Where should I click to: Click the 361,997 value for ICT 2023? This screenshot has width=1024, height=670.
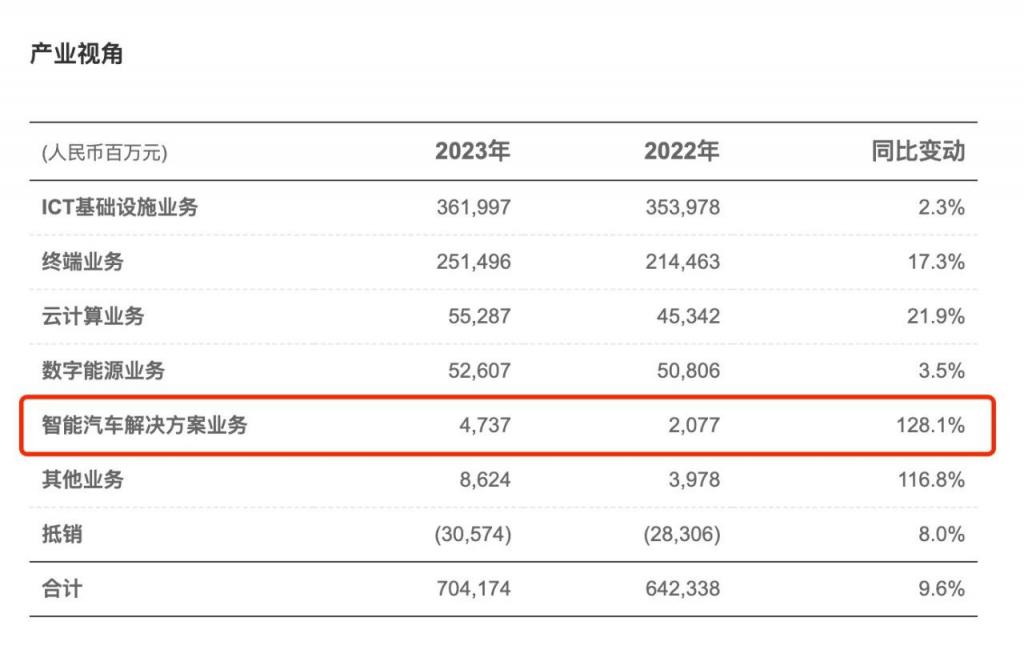click(x=473, y=208)
